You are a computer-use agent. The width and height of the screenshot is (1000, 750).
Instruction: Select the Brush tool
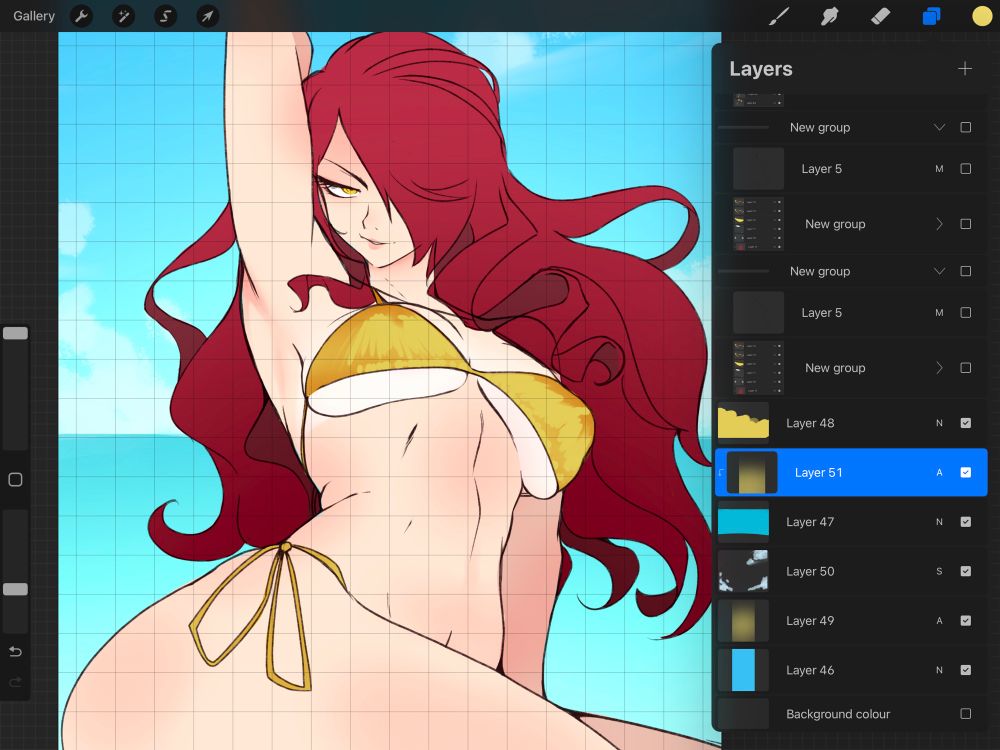(x=779, y=16)
